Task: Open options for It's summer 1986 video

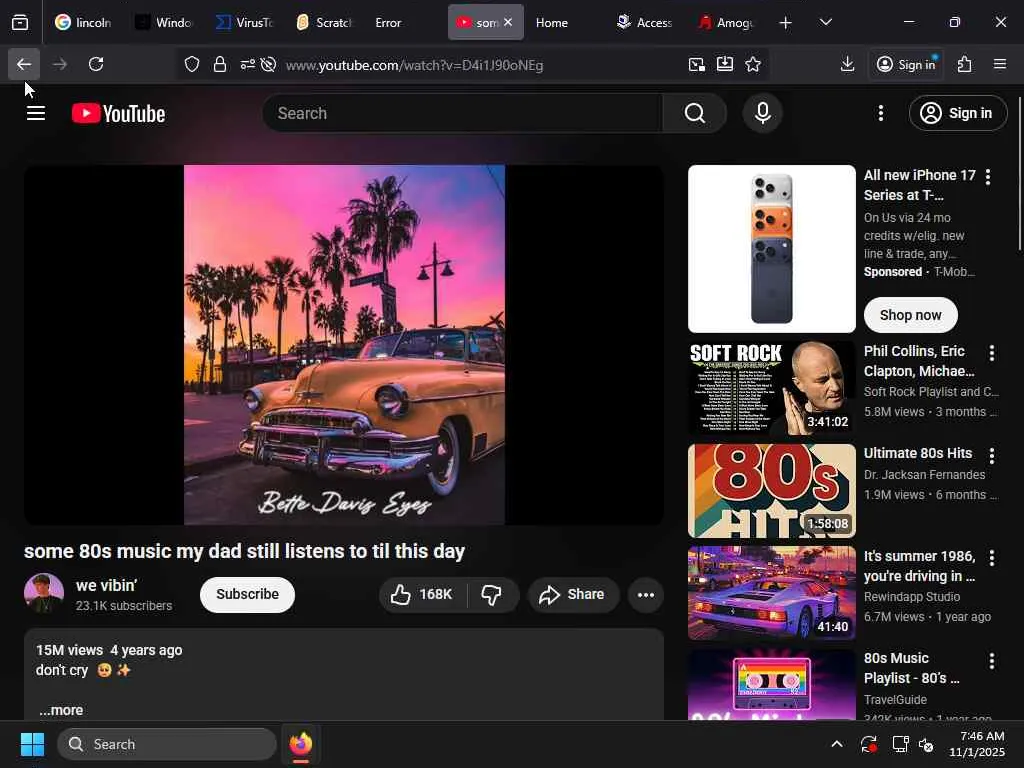Action: coord(992,558)
